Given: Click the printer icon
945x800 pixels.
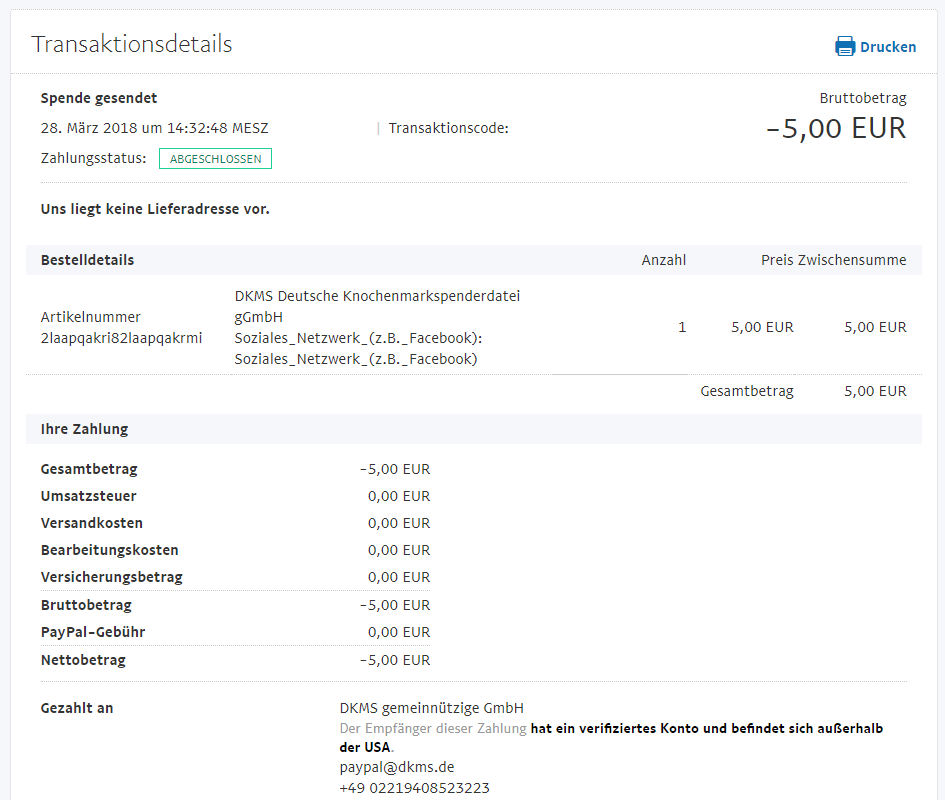Looking at the screenshot, I should pyautogui.click(x=845, y=46).
